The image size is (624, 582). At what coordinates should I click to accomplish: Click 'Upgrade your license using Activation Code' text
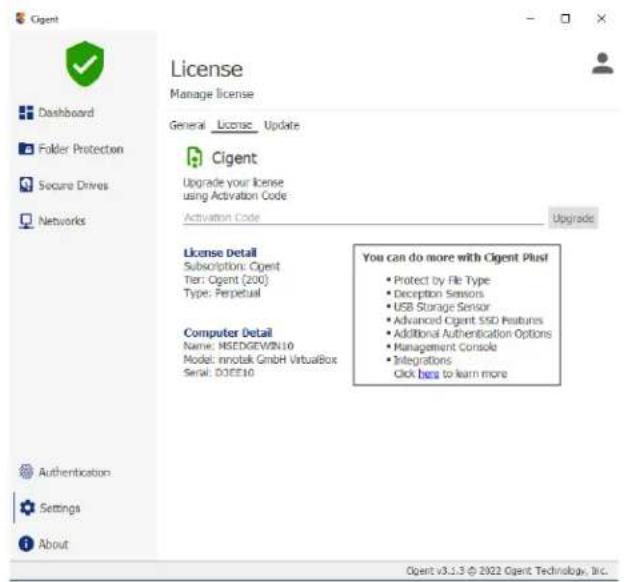coord(234,189)
